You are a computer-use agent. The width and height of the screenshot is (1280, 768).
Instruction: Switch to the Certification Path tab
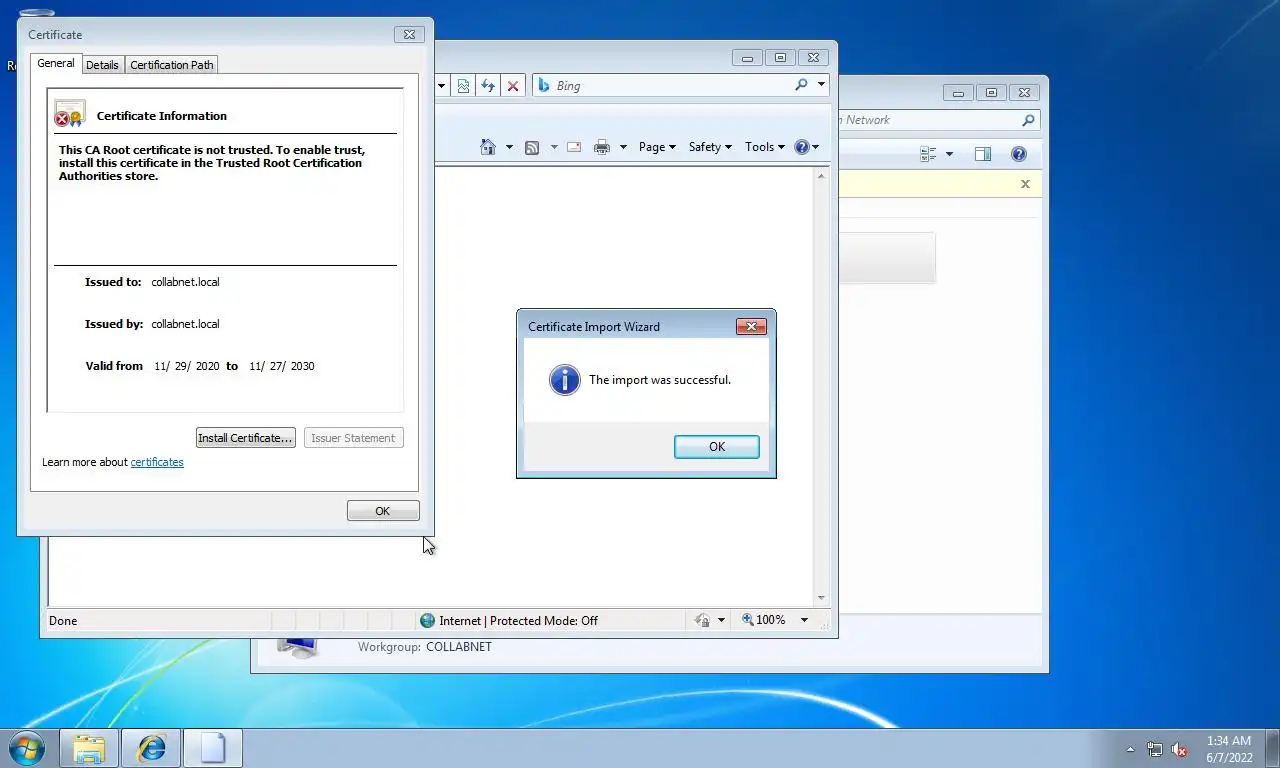click(x=172, y=65)
